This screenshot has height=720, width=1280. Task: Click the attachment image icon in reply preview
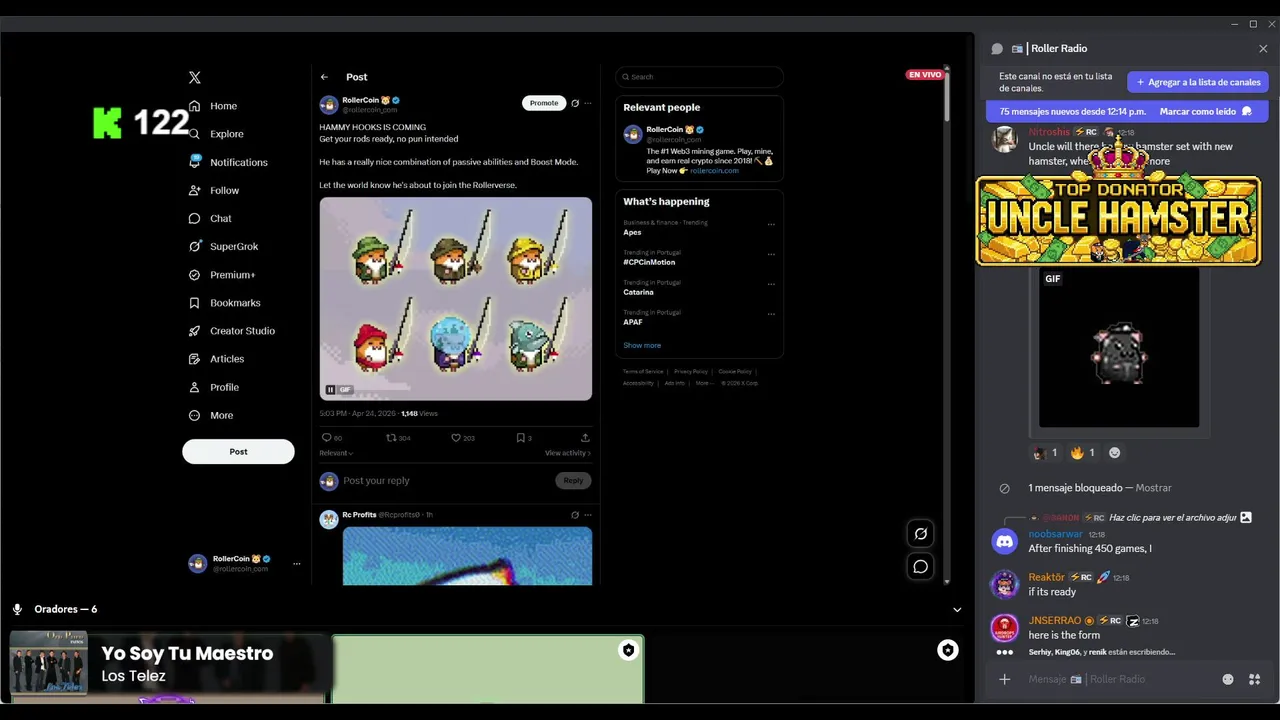point(1246,517)
